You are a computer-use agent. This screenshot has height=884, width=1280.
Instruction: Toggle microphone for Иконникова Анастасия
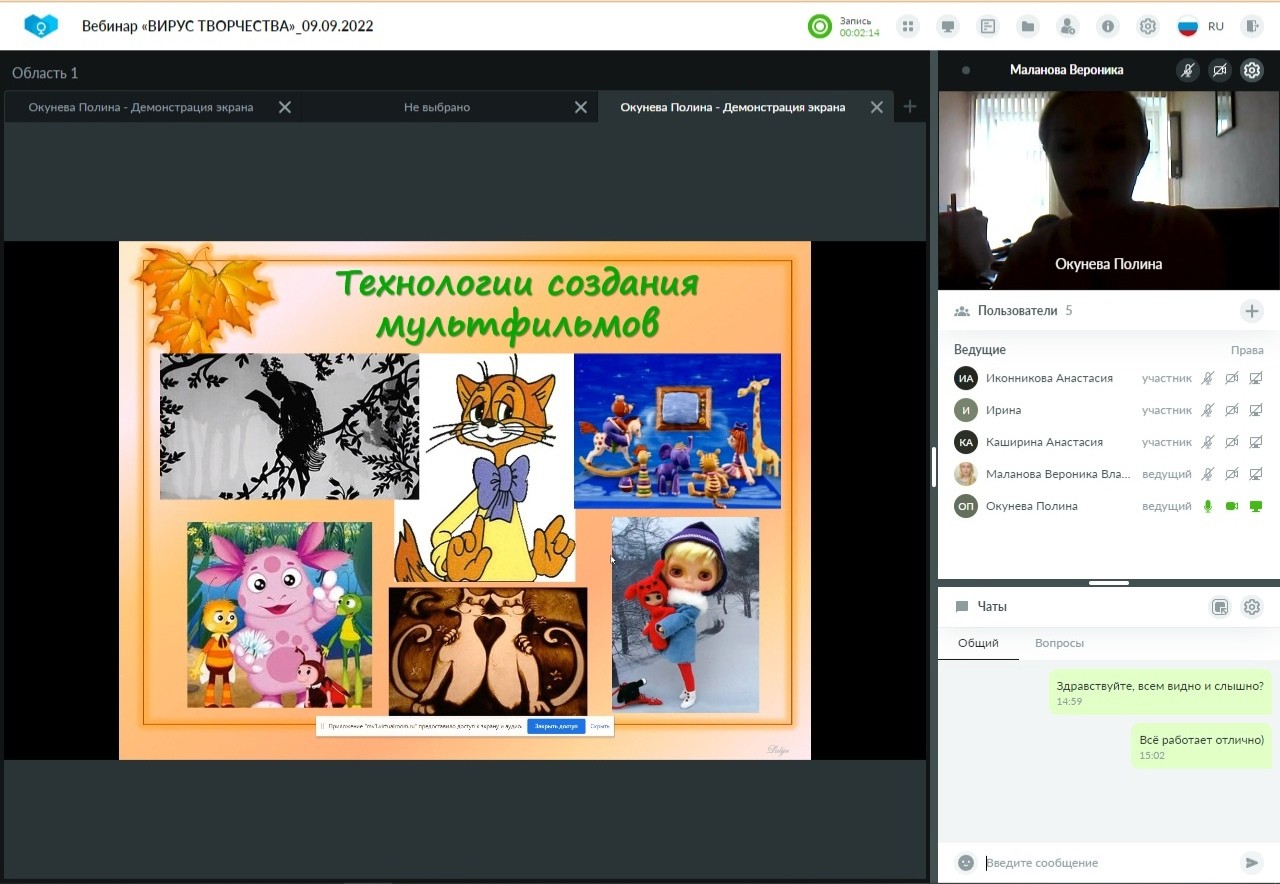pyautogui.click(x=1208, y=378)
